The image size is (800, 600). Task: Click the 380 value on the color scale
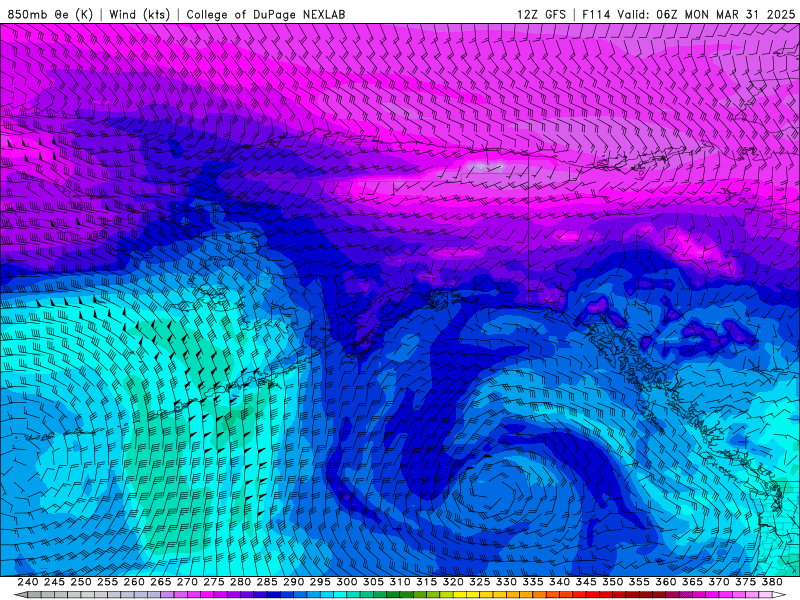pos(772,582)
